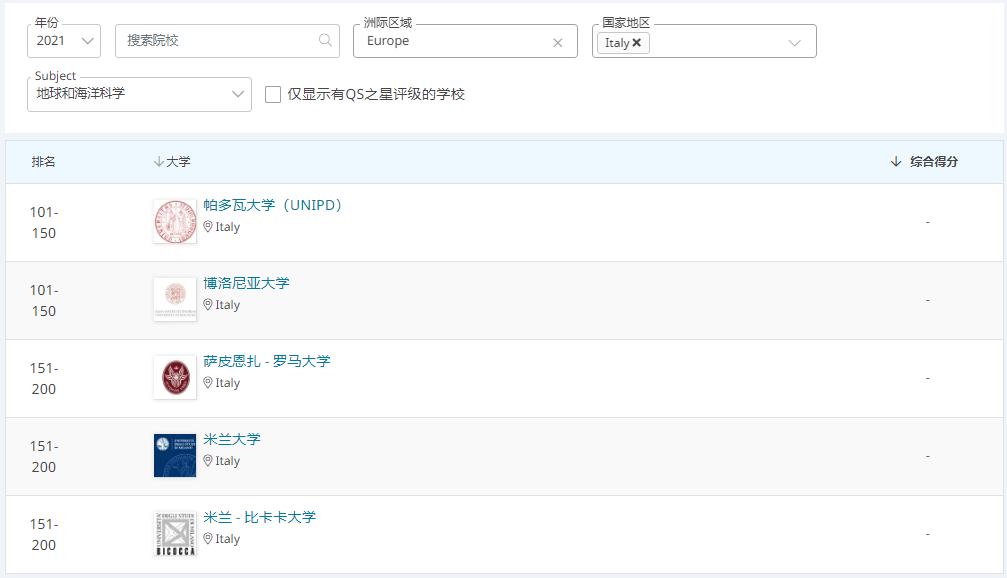Open the 米兰 - 比卡卡大学 link
This screenshot has width=1007, height=578.
coord(260,517)
